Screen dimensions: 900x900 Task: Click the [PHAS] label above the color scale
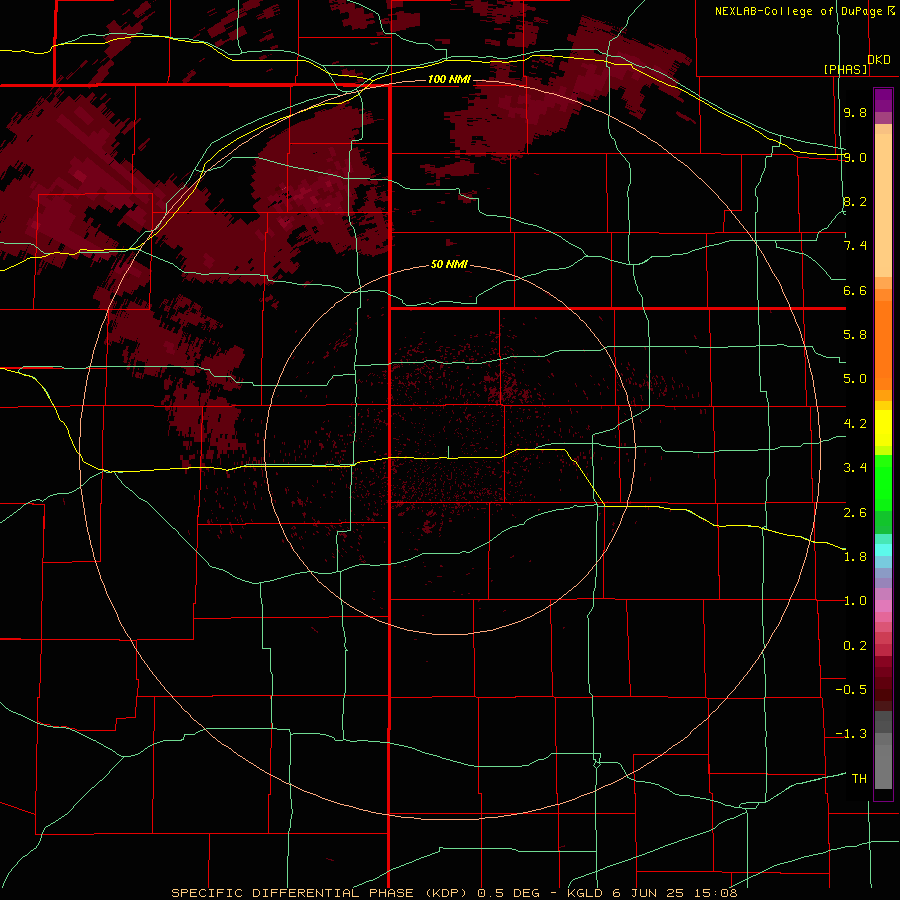pos(845,69)
